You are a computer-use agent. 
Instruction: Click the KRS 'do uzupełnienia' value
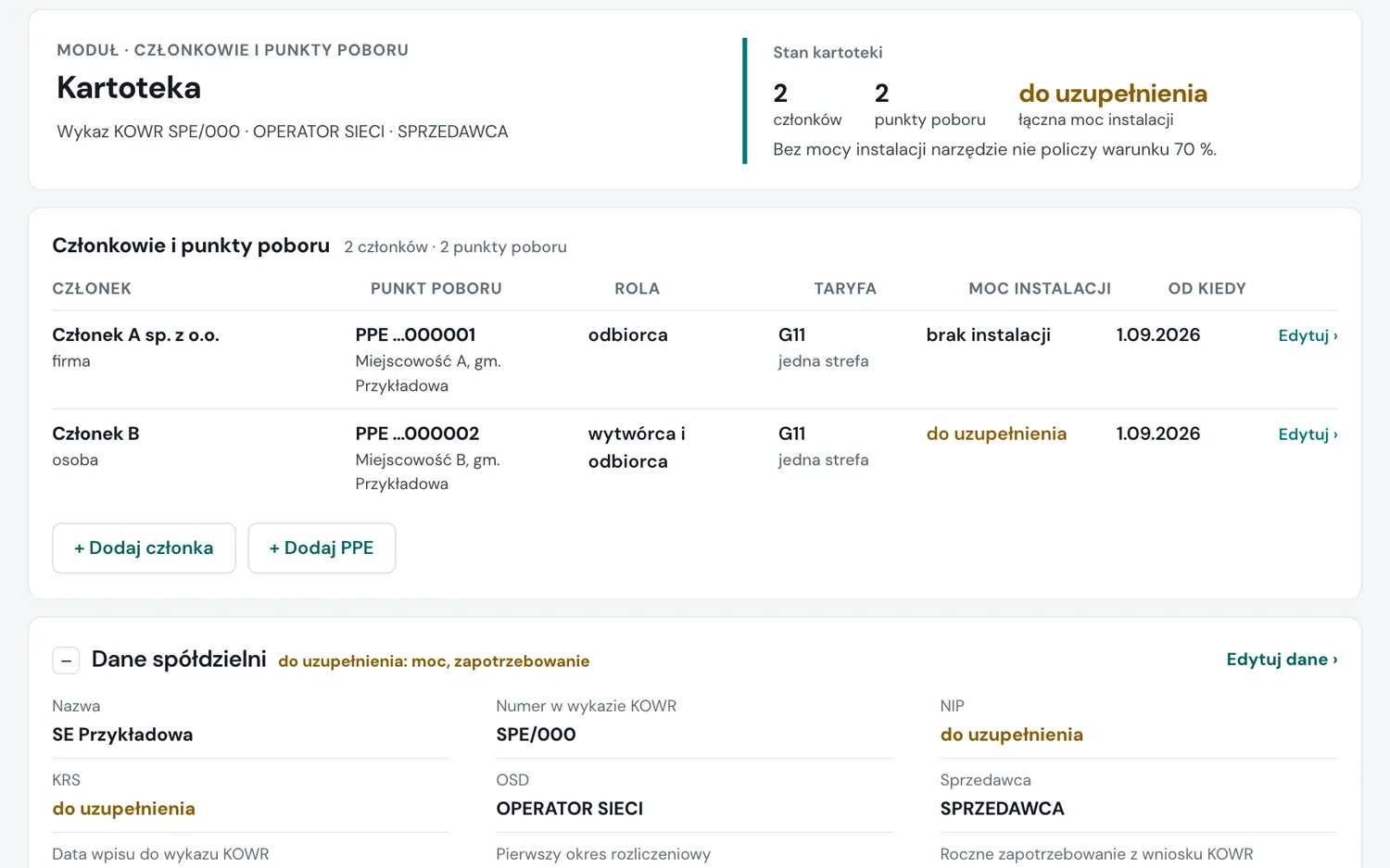[x=123, y=809]
